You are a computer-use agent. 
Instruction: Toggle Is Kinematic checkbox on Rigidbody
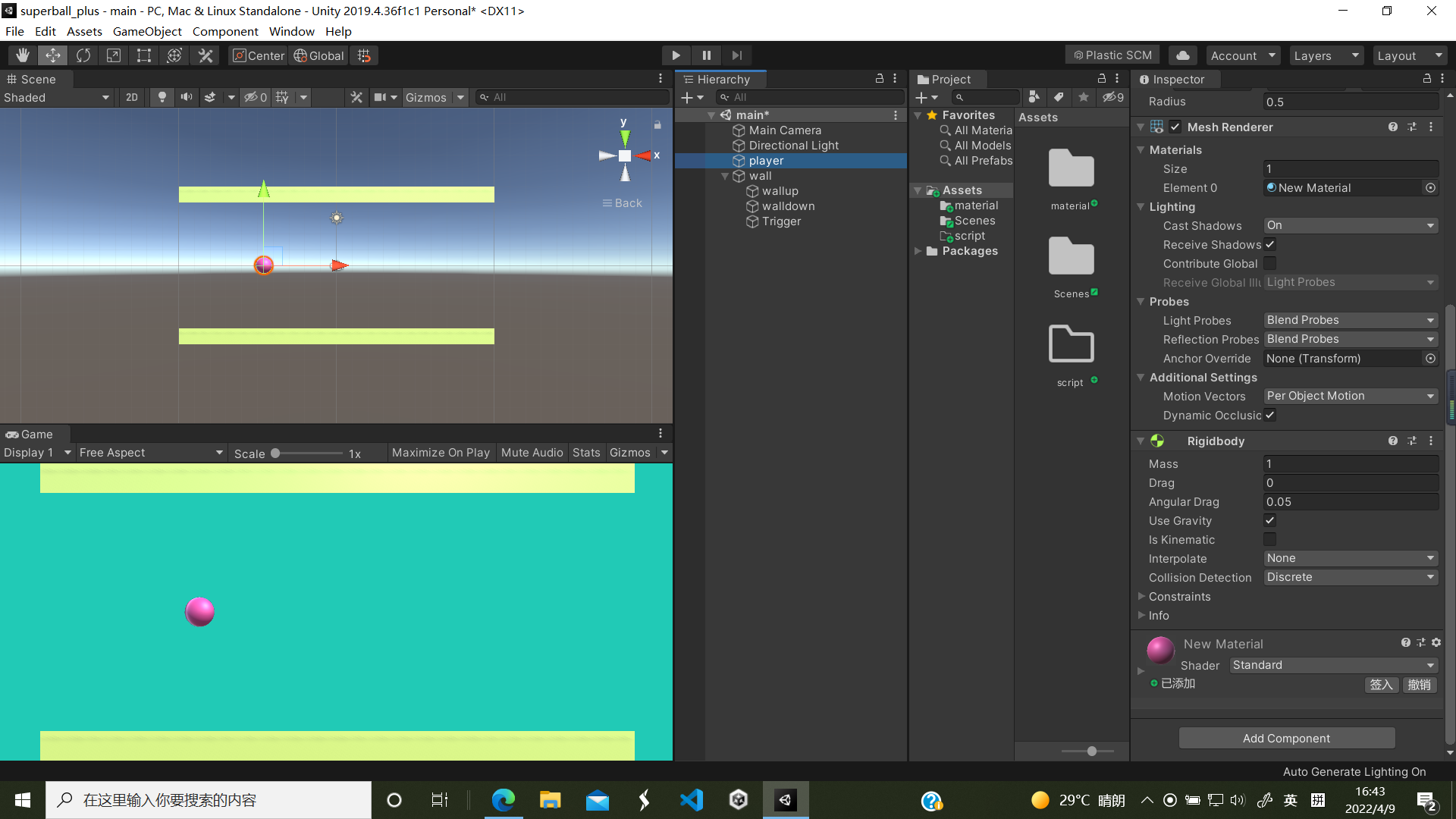[x=1269, y=539]
